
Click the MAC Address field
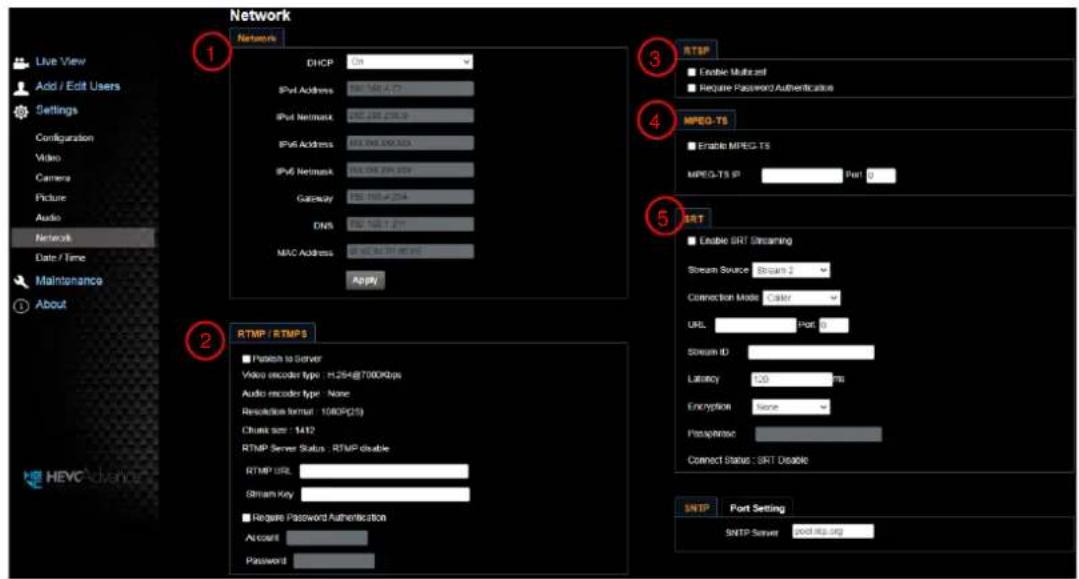(409, 251)
